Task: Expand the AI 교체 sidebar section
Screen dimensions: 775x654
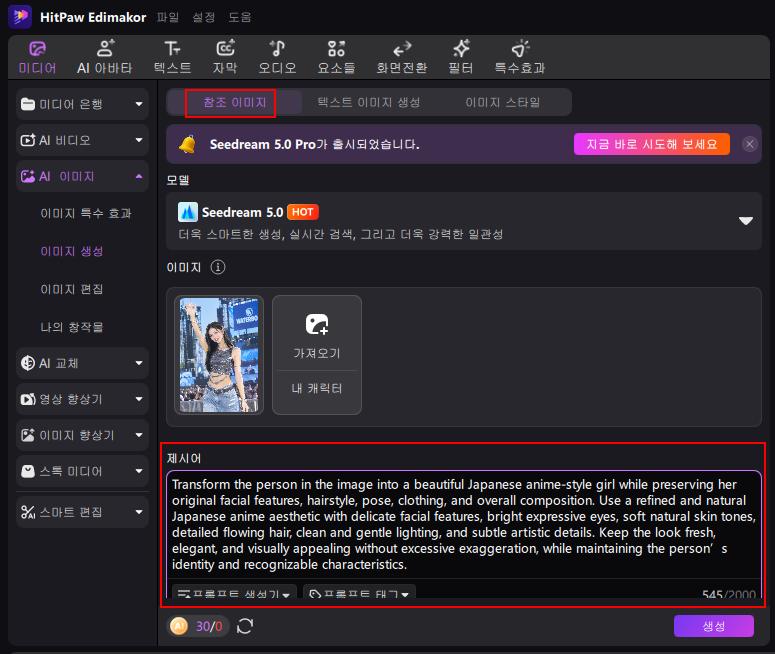Action: point(83,363)
